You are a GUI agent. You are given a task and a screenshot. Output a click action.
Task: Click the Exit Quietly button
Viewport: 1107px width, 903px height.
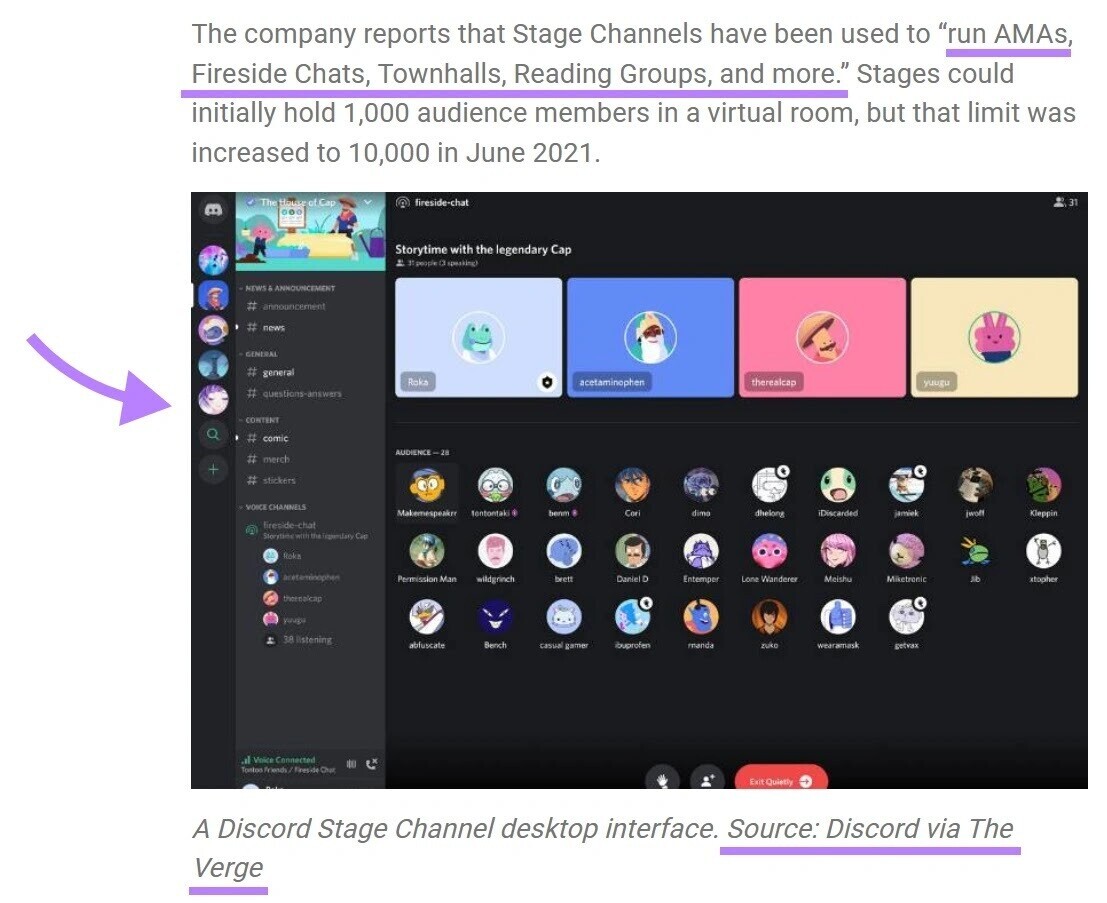(781, 779)
